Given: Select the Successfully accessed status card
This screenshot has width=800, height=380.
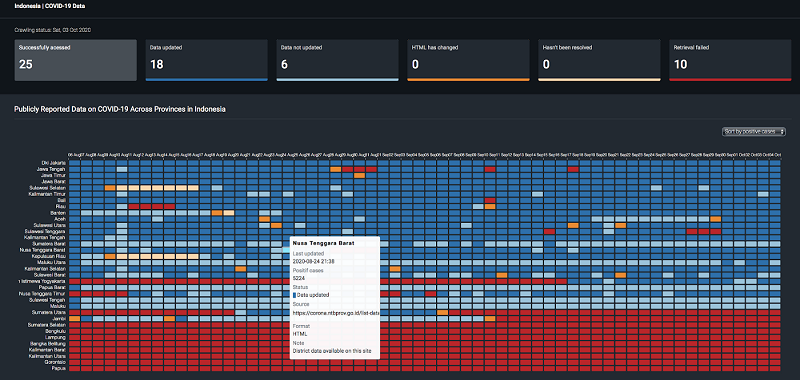Looking at the screenshot, I should tap(76, 60).
